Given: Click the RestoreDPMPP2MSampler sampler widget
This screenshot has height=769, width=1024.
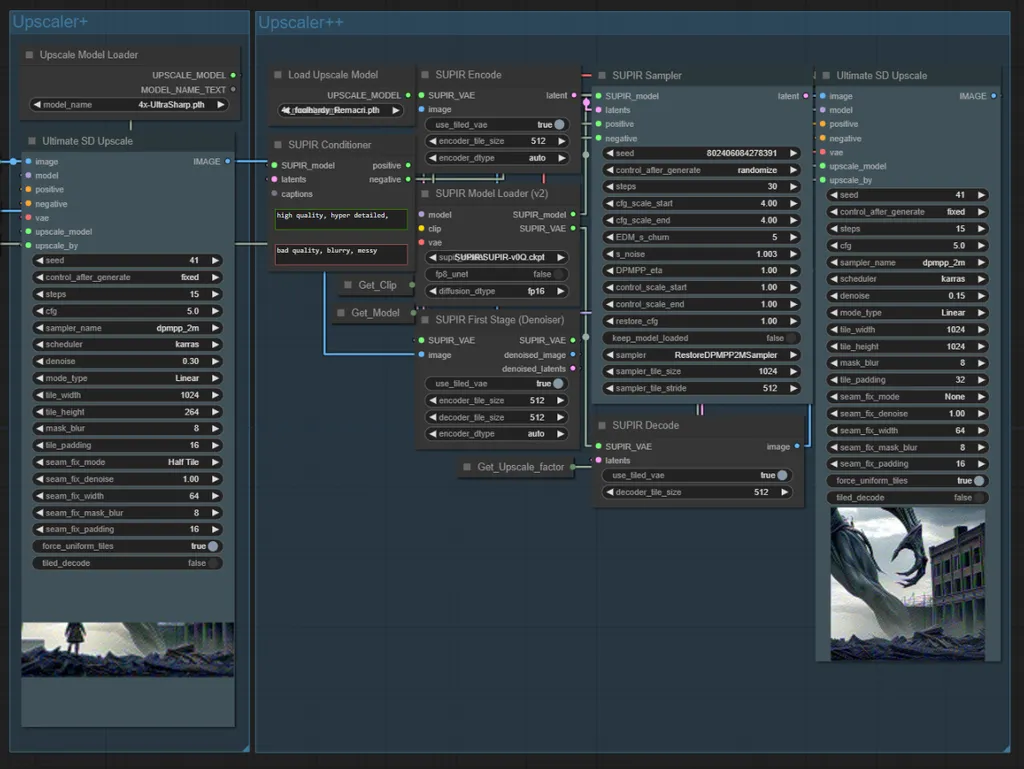Looking at the screenshot, I should tap(700, 354).
